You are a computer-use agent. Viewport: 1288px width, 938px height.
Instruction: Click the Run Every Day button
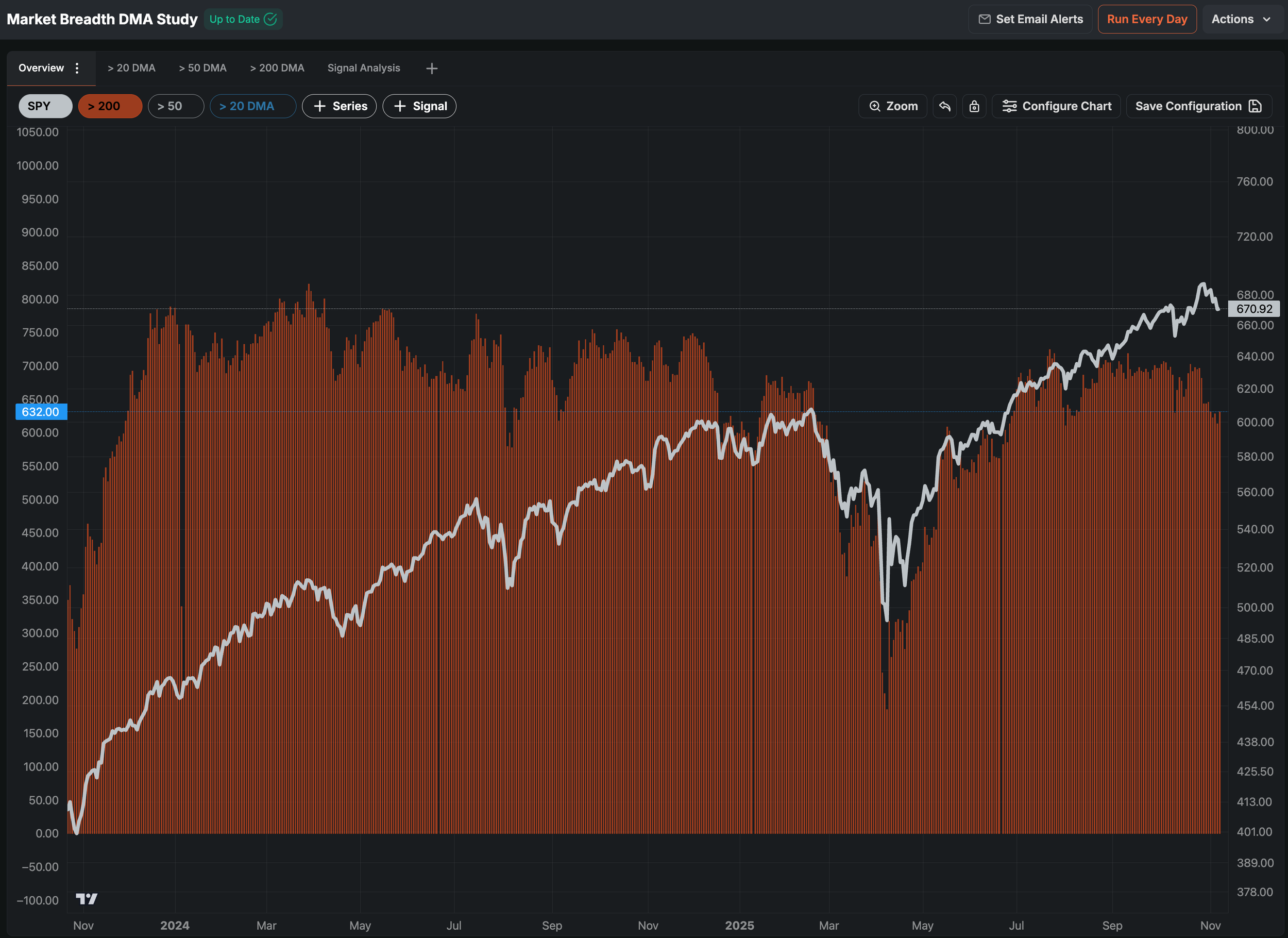click(1147, 19)
